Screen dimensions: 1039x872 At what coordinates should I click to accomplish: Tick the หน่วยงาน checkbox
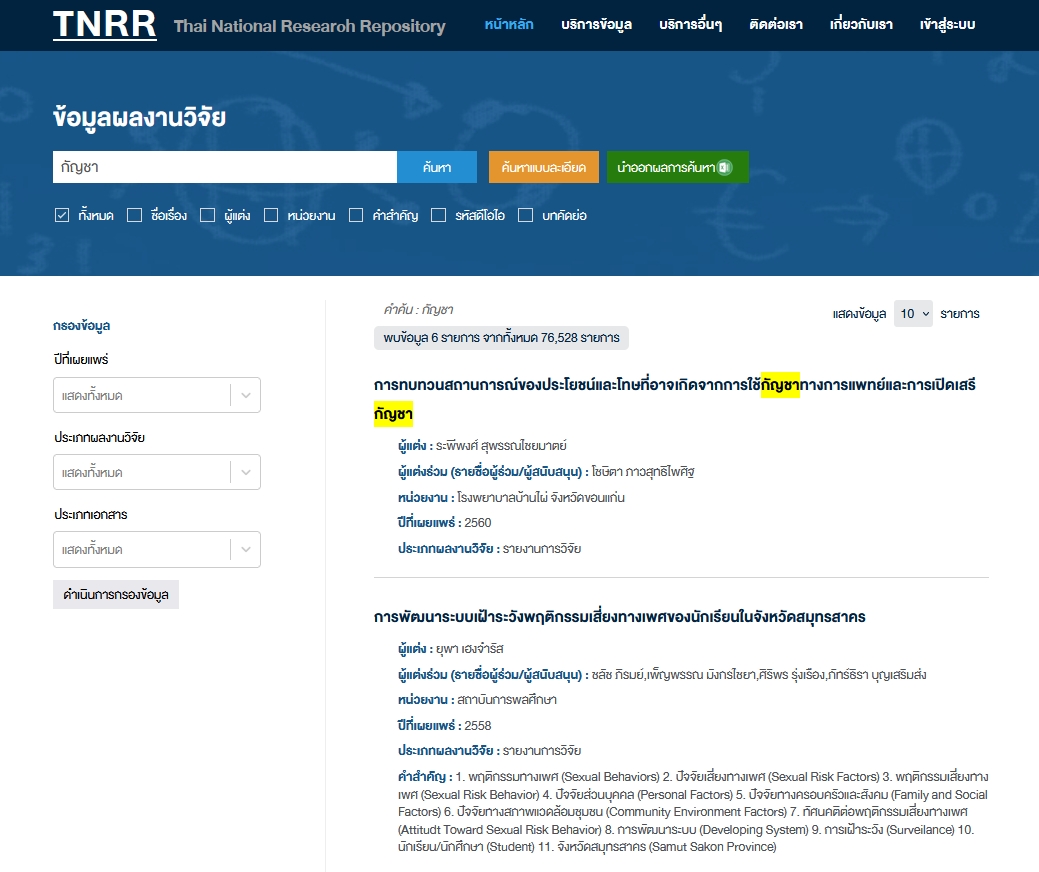coord(271,215)
